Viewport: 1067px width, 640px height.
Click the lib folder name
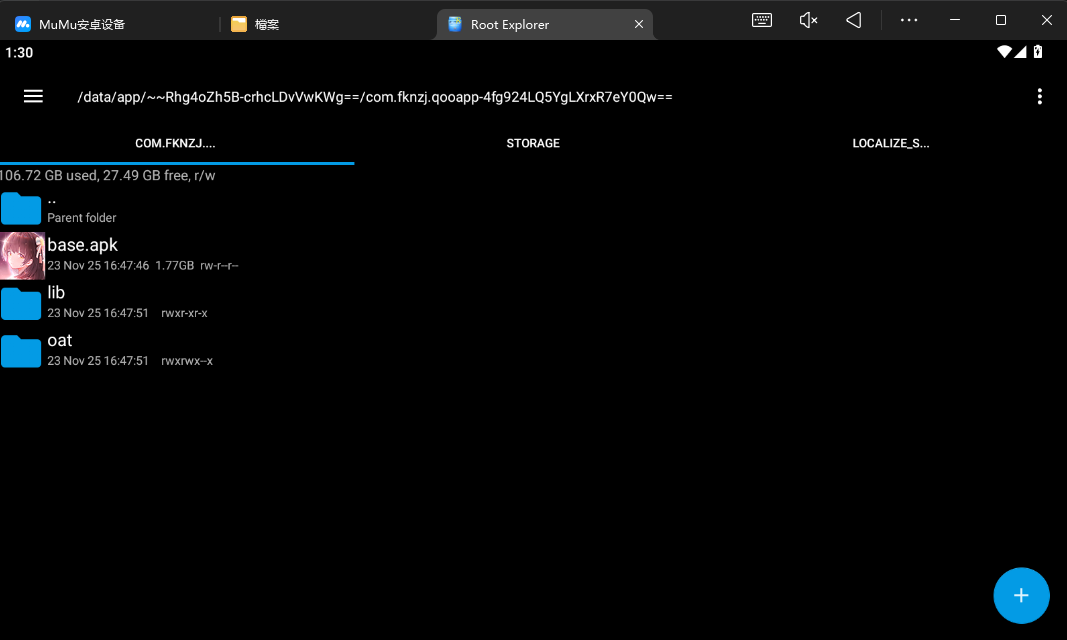pos(56,292)
